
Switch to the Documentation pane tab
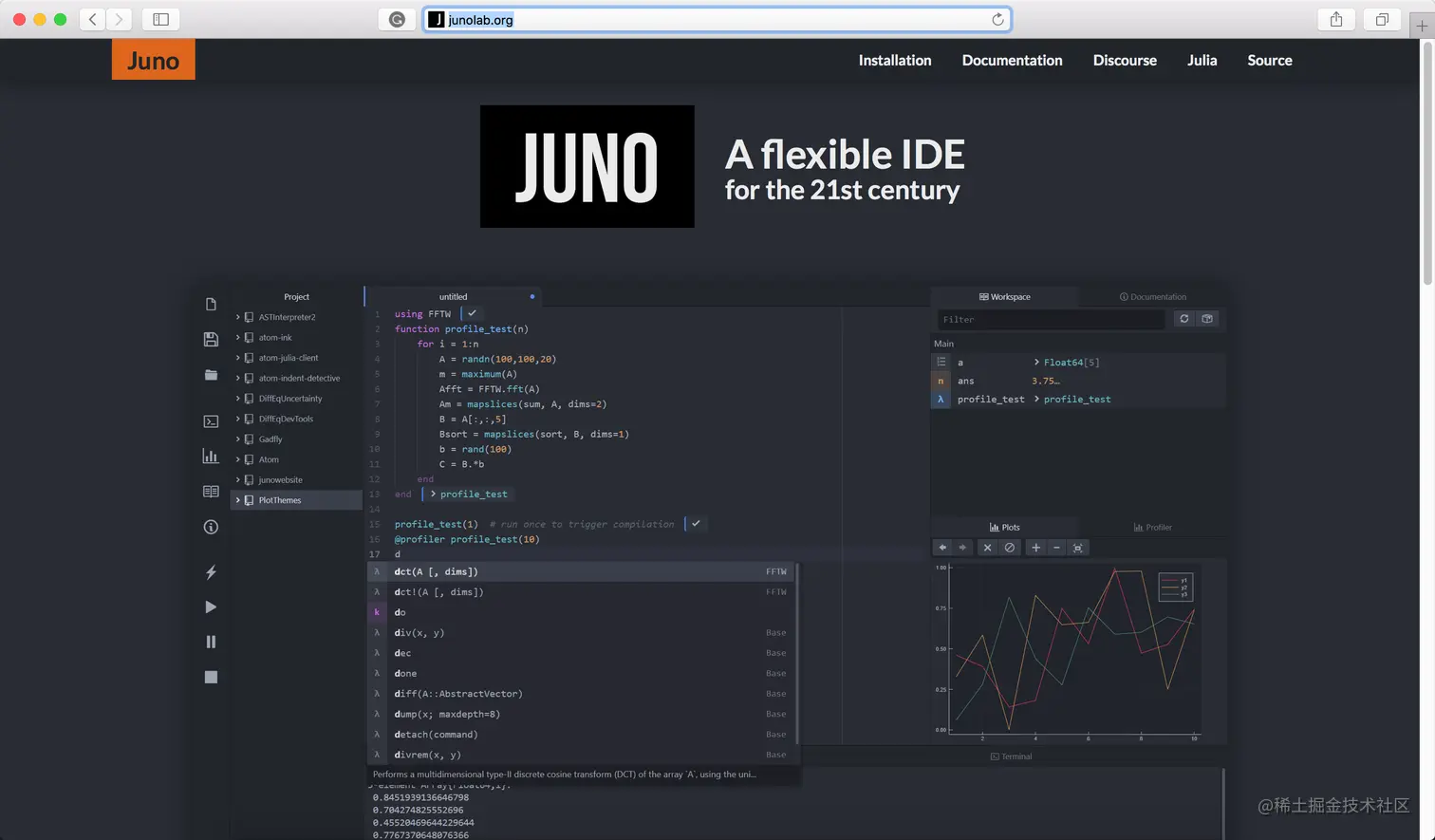coord(1152,296)
